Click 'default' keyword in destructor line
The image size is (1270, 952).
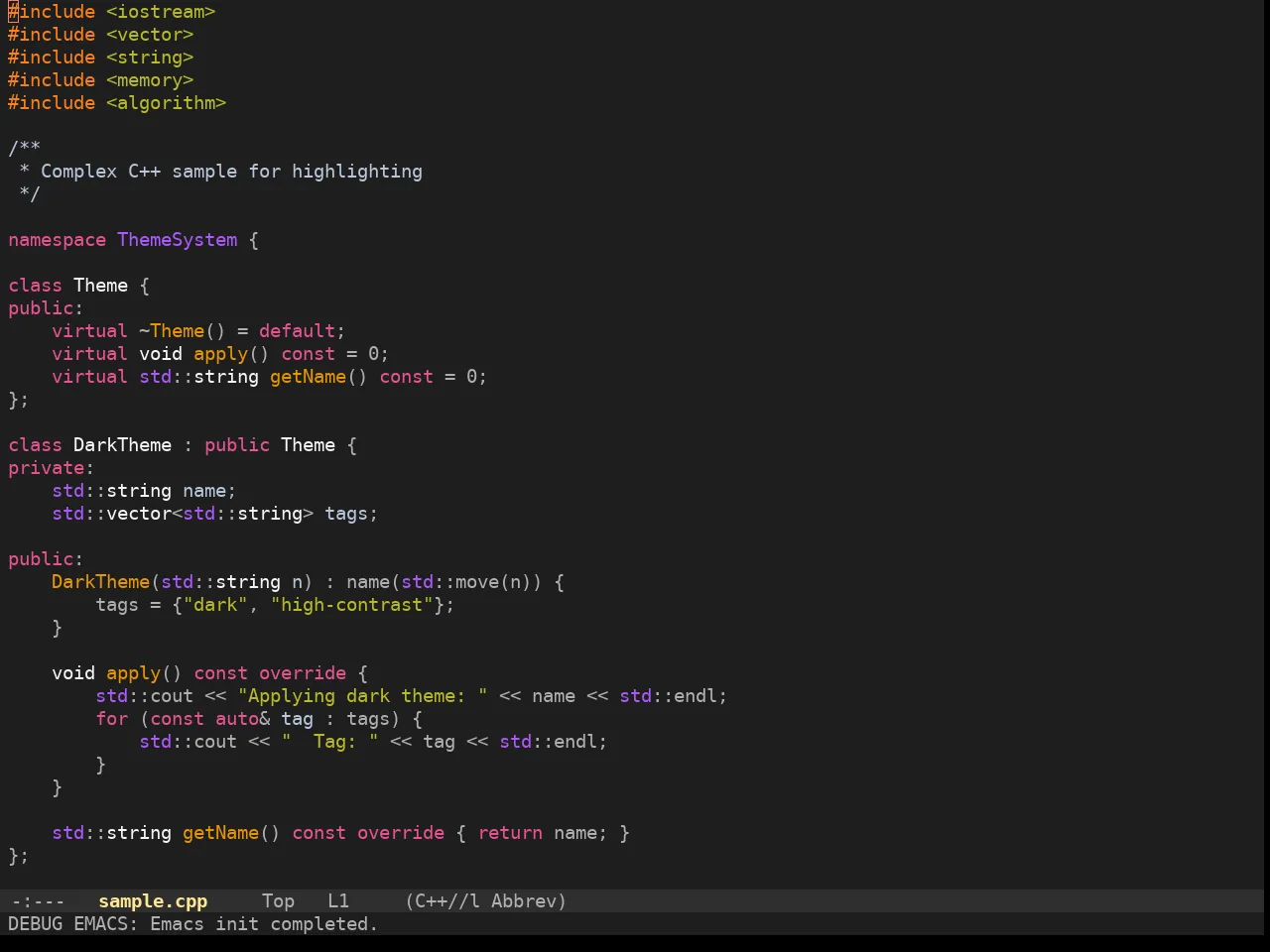tap(298, 331)
